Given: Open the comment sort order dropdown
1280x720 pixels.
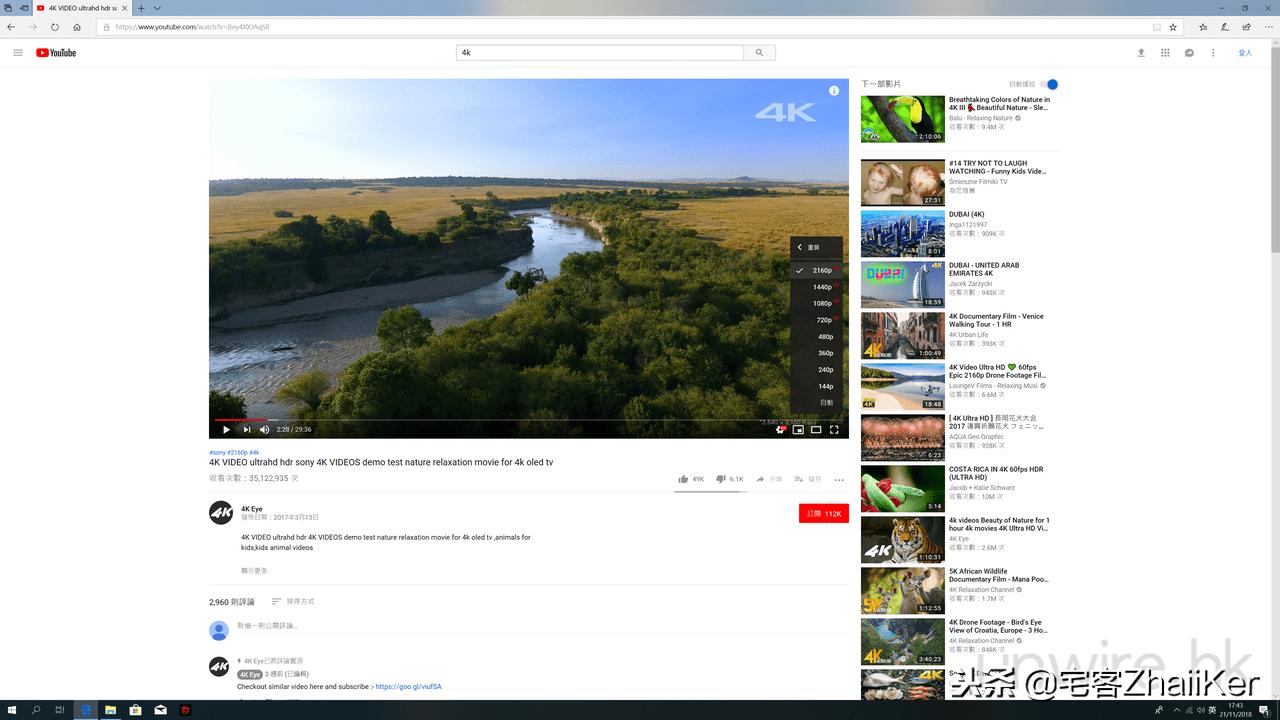Looking at the screenshot, I should click(293, 601).
